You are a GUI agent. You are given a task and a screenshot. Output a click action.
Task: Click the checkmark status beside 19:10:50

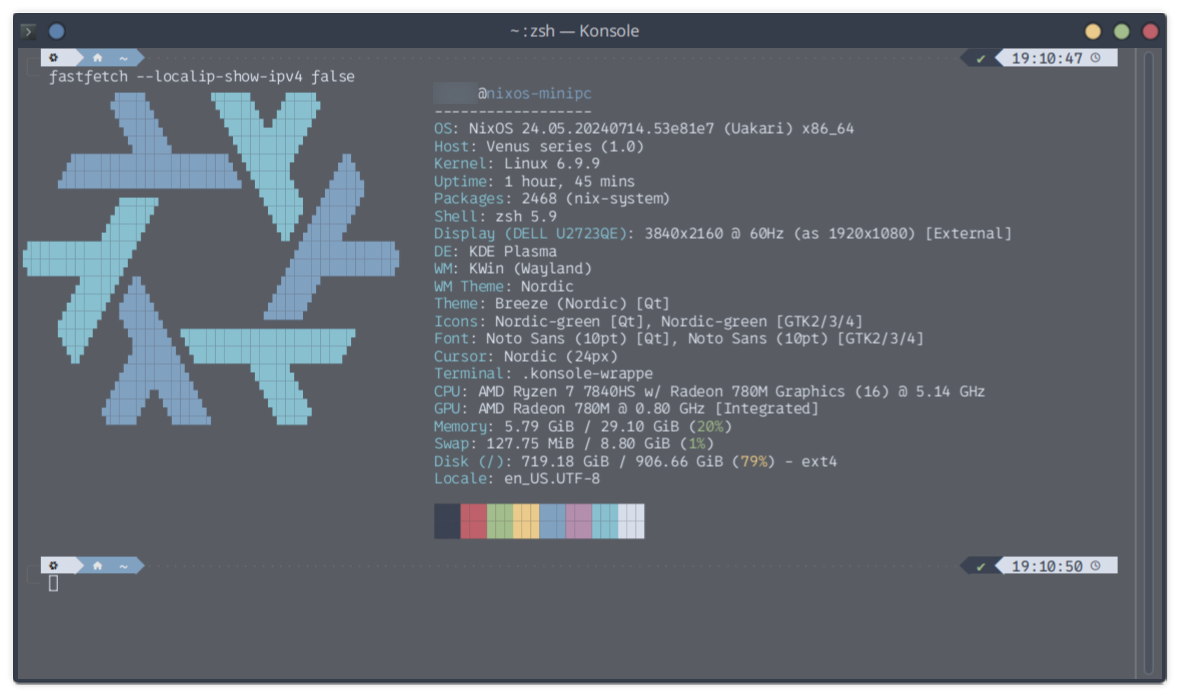981,566
